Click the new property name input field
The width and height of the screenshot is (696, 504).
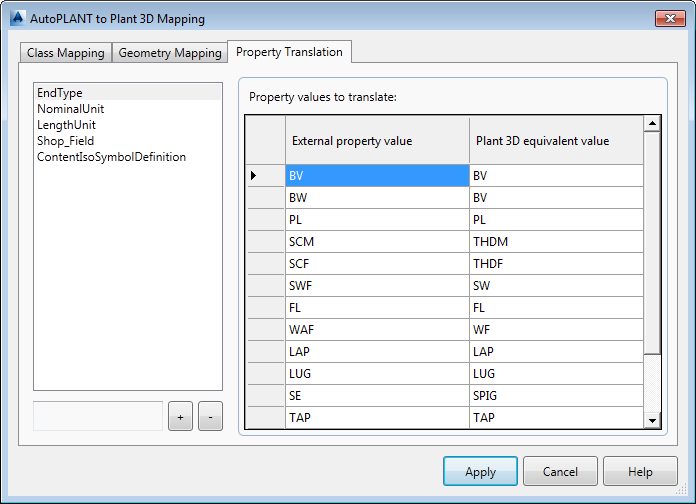(x=98, y=416)
